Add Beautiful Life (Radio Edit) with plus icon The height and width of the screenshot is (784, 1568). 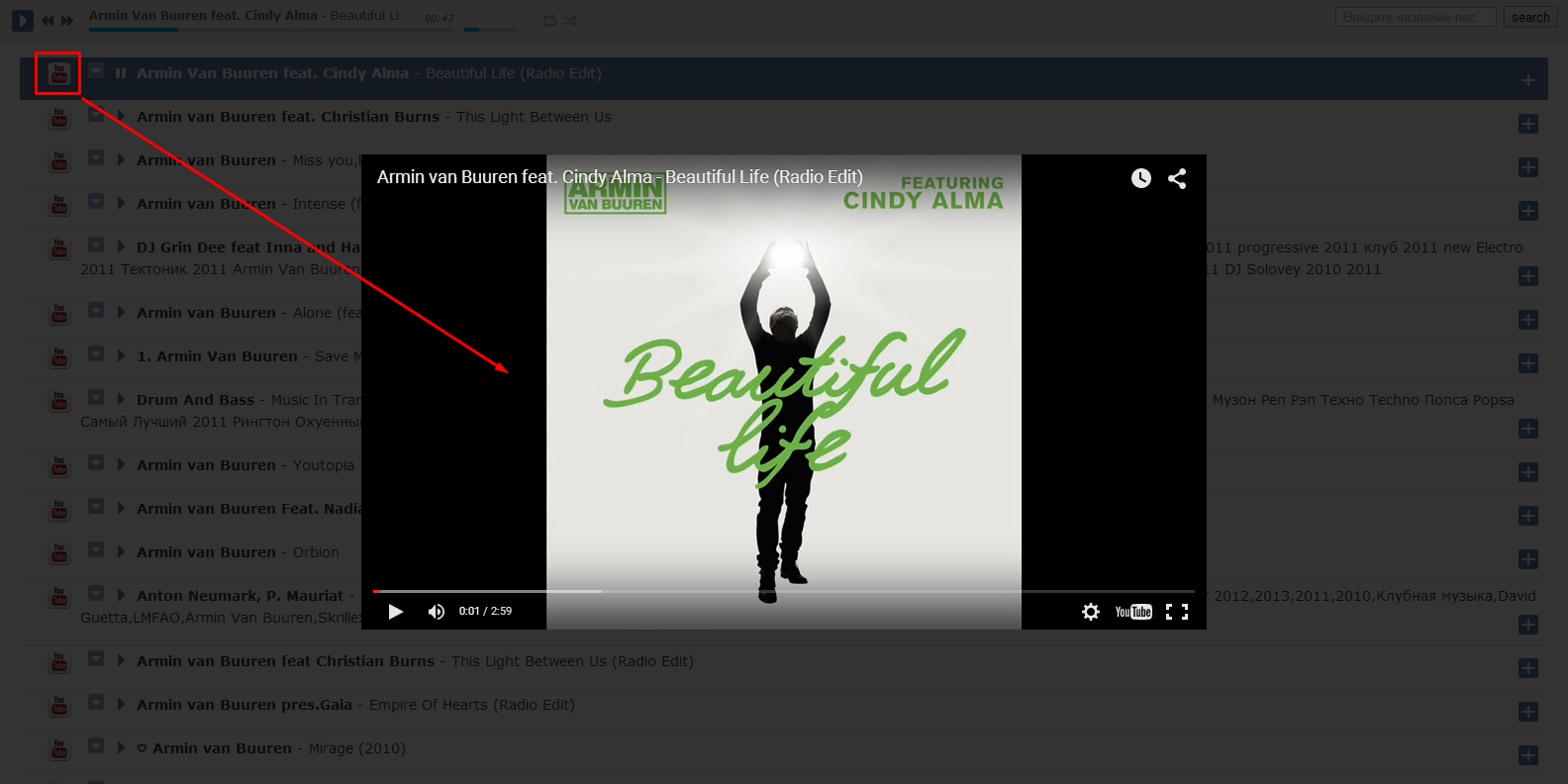point(1528,80)
